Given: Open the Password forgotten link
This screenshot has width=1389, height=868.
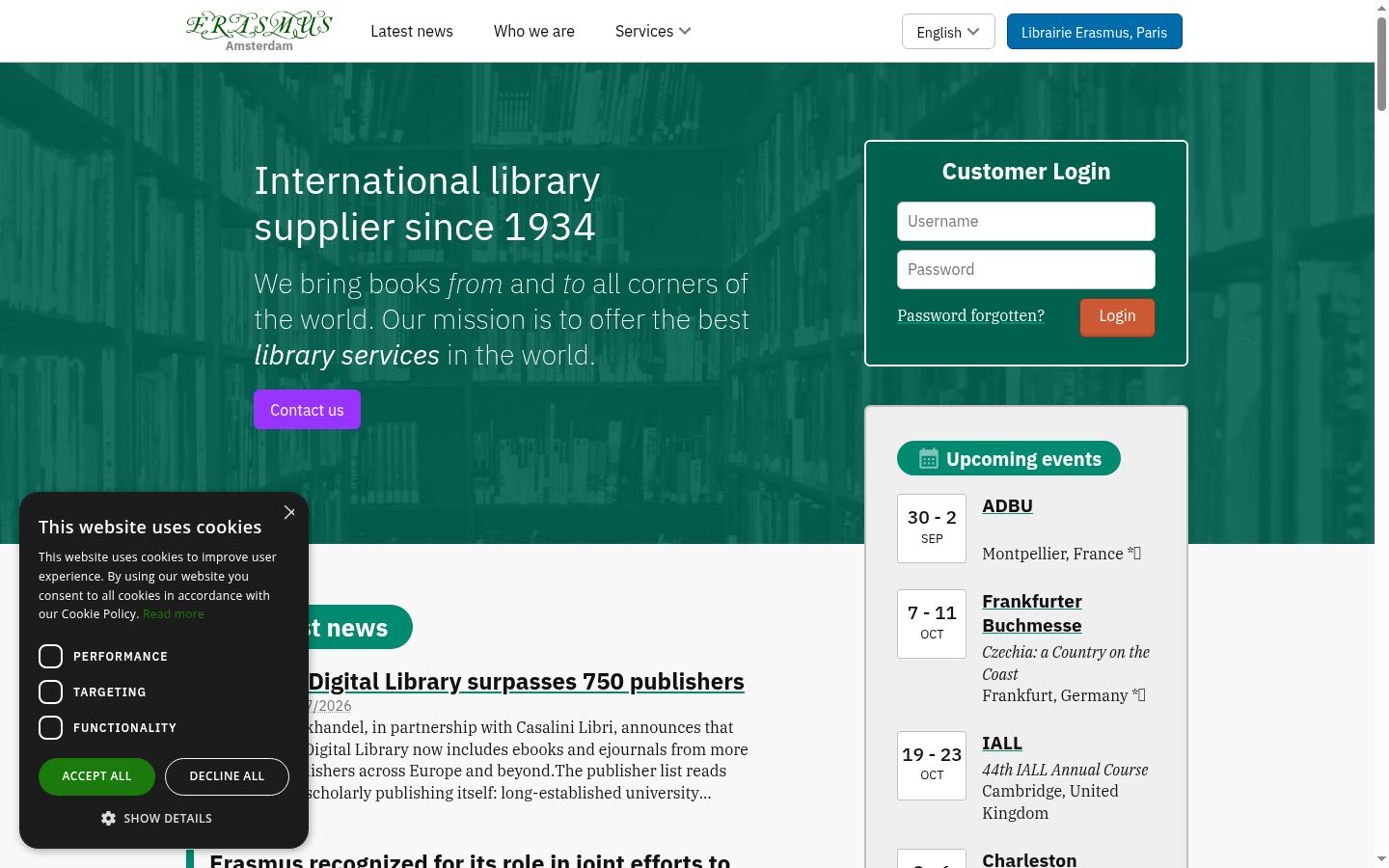Looking at the screenshot, I should point(970,315).
